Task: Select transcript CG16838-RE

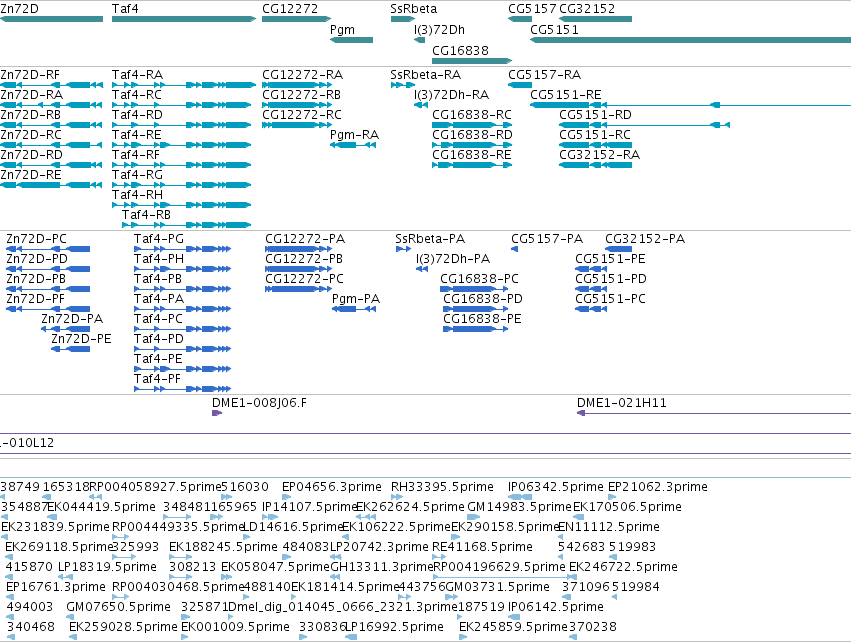Action: coord(472,155)
